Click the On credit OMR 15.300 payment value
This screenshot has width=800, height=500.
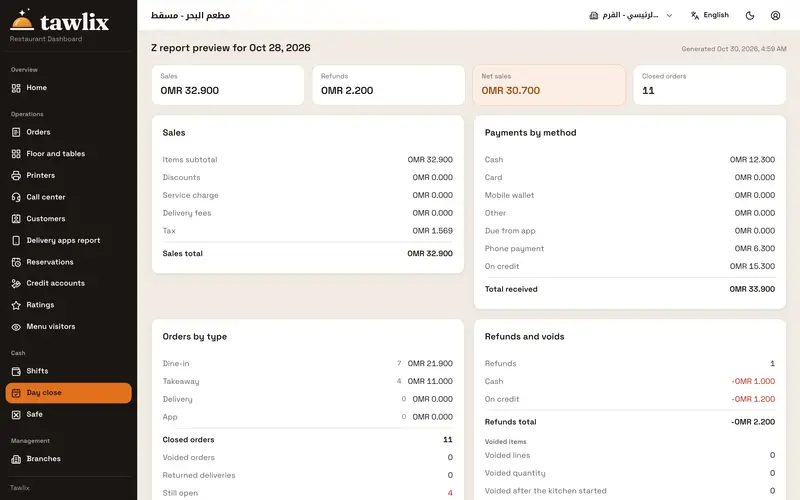pyautogui.click(x=752, y=266)
